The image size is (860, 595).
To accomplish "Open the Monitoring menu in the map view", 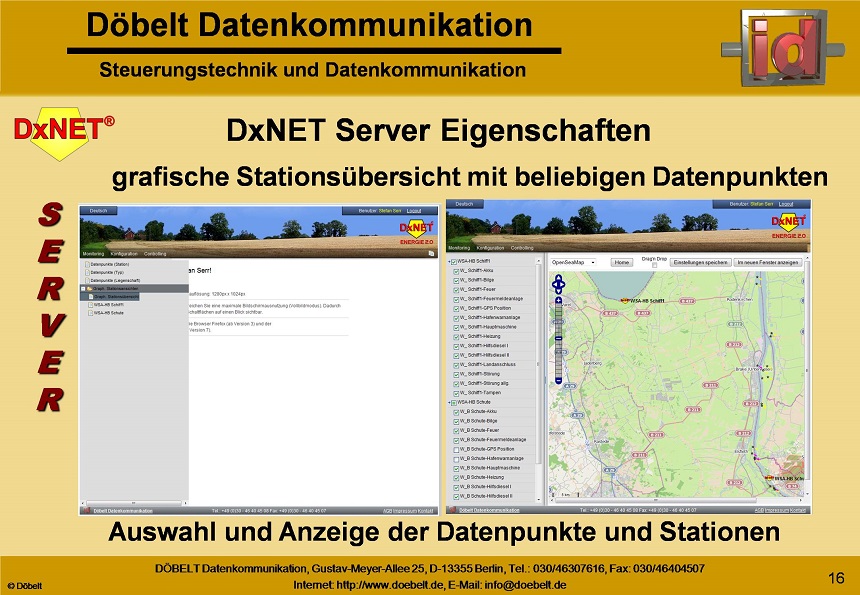I will pyautogui.click(x=459, y=248).
